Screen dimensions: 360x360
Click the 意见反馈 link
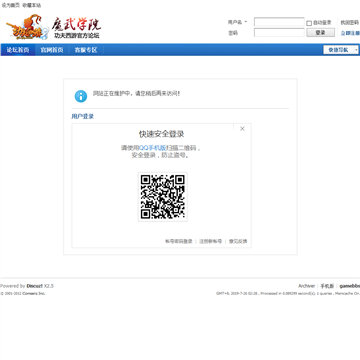238,241
